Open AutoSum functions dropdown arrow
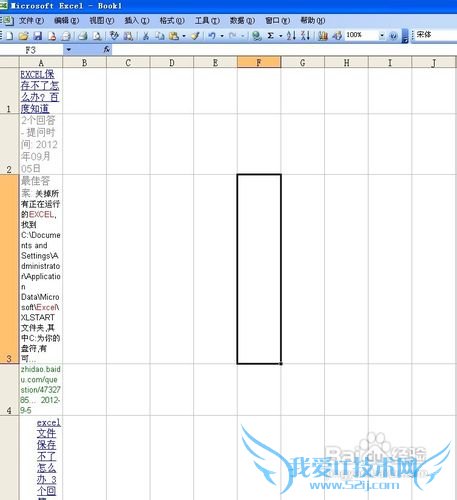The width and height of the screenshot is (457, 500). coord(281,35)
